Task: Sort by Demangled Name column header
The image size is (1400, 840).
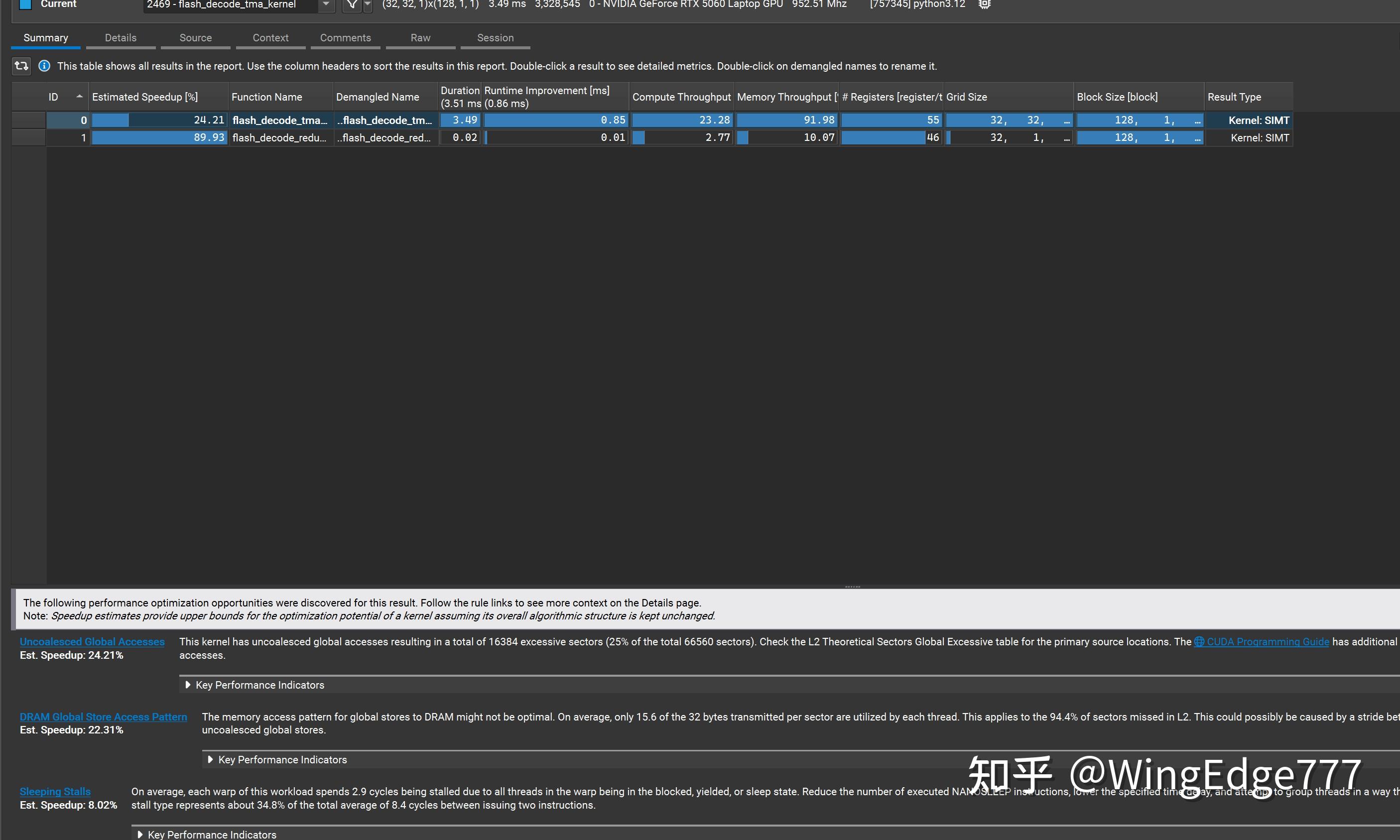Action: [385, 97]
